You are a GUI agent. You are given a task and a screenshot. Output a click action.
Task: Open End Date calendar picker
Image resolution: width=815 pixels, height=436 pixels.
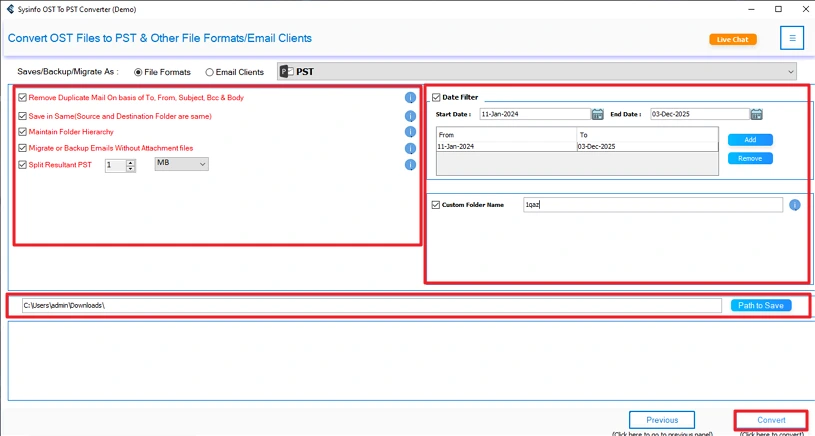tap(756, 114)
